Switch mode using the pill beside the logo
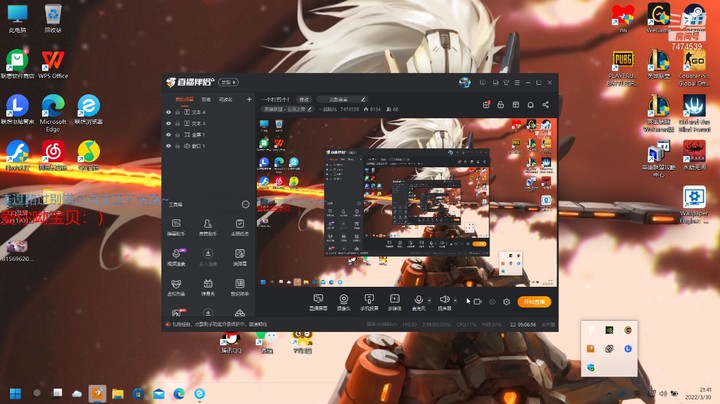This screenshot has height=404, width=720. coord(228,82)
